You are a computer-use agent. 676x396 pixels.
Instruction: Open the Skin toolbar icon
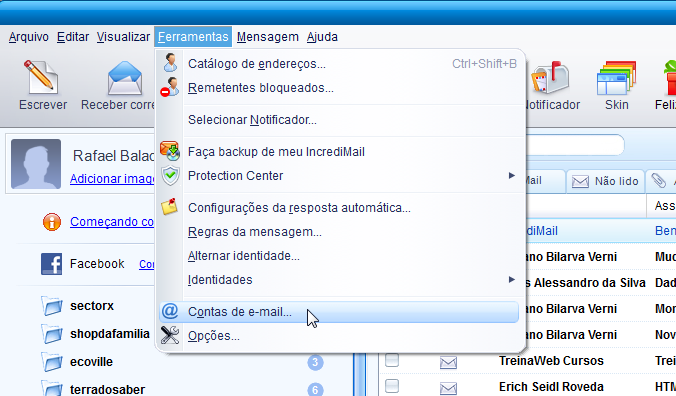[x=616, y=78]
